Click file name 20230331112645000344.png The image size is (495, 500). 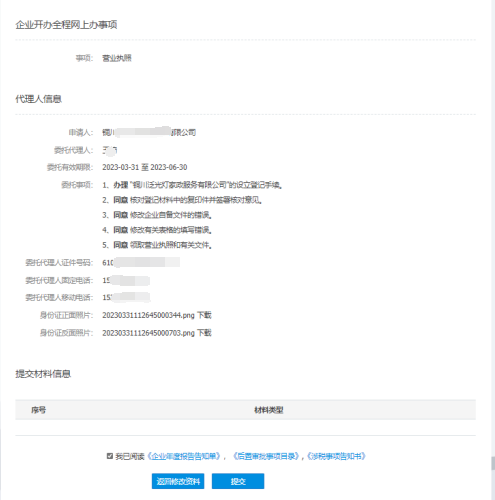pyautogui.click(x=148, y=315)
